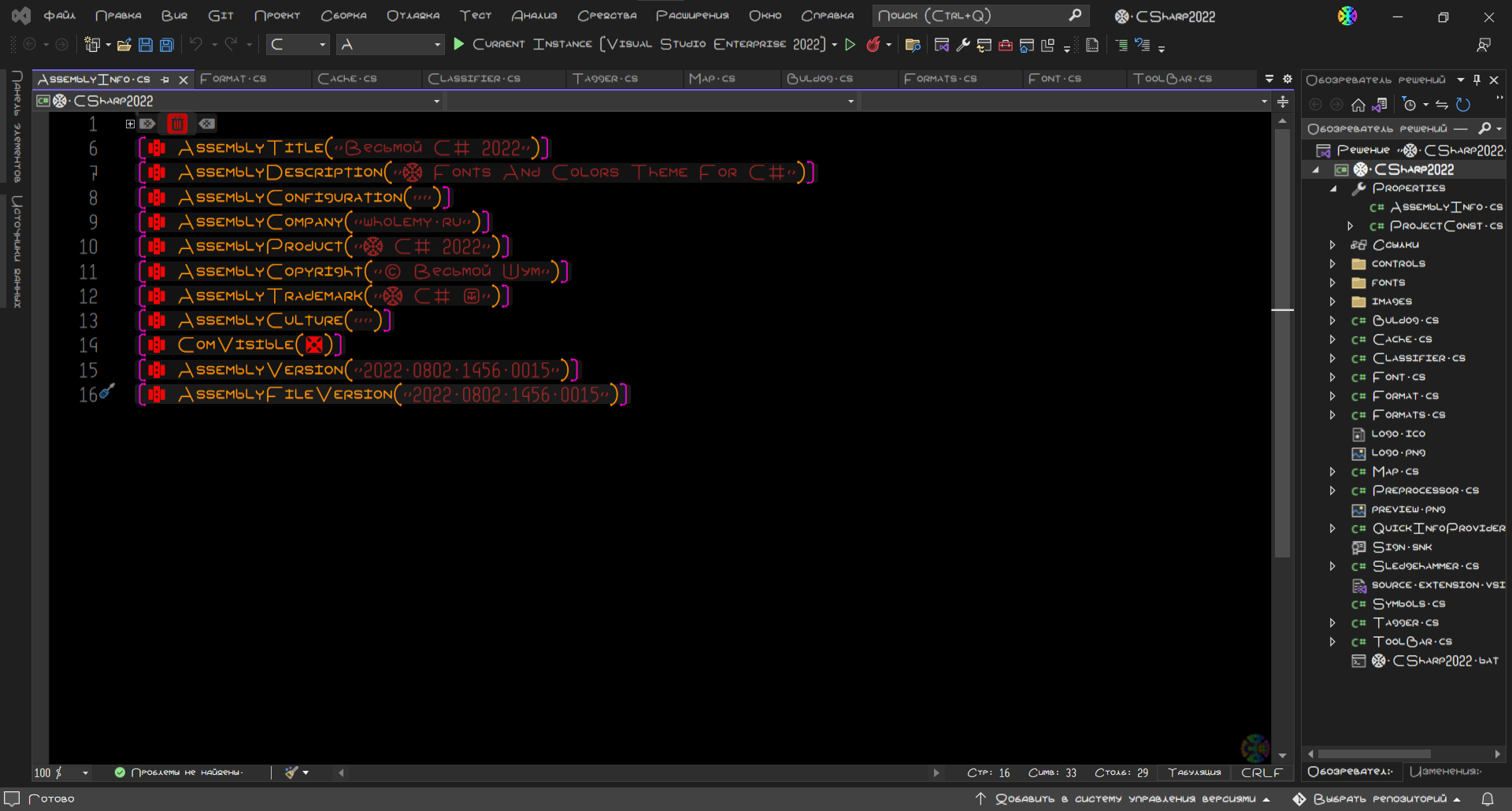Click the New Project icon
This screenshot has height=811, width=1512.
pyautogui.click(x=92, y=45)
